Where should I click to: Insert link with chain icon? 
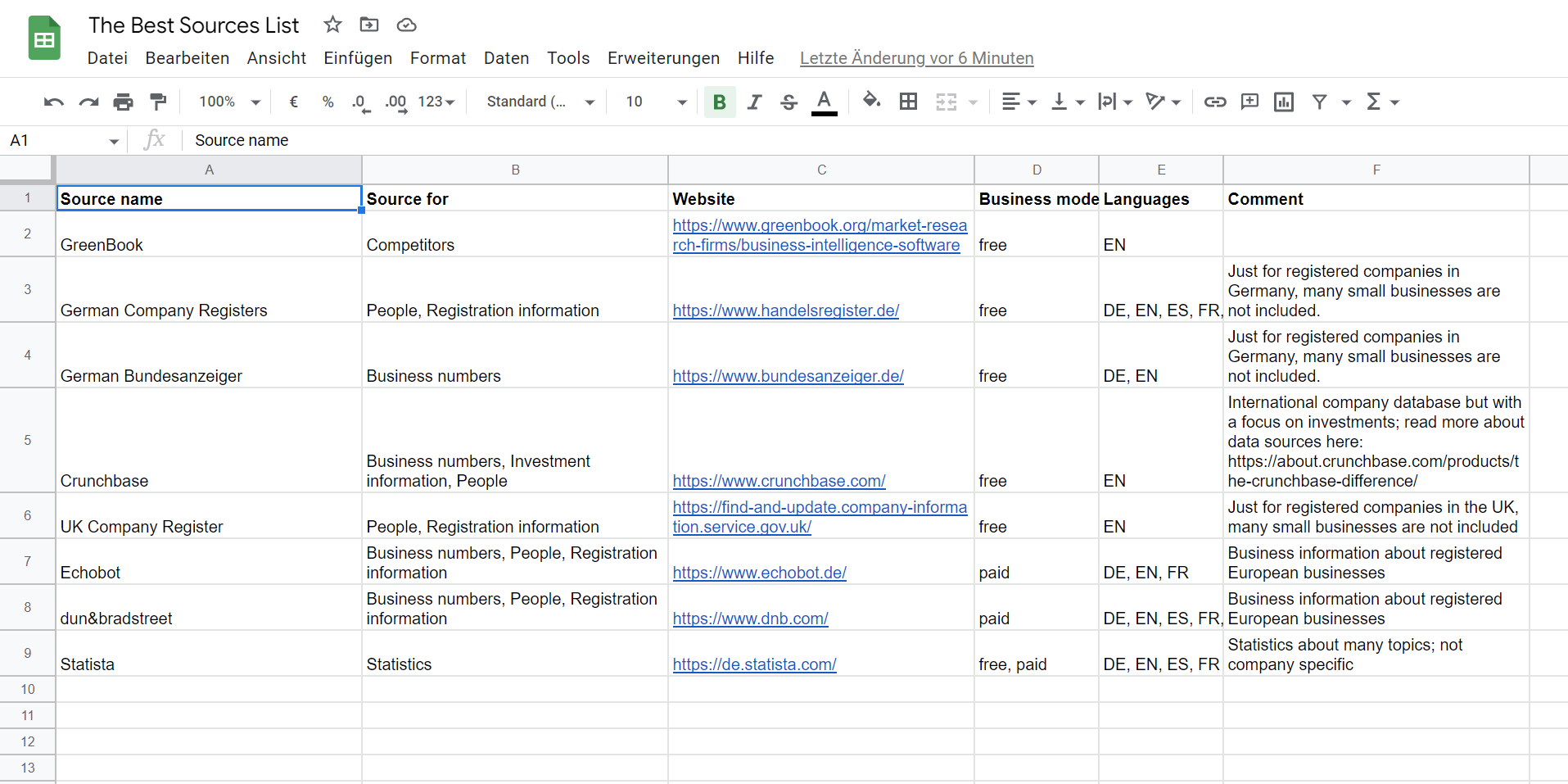point(1215,102)
